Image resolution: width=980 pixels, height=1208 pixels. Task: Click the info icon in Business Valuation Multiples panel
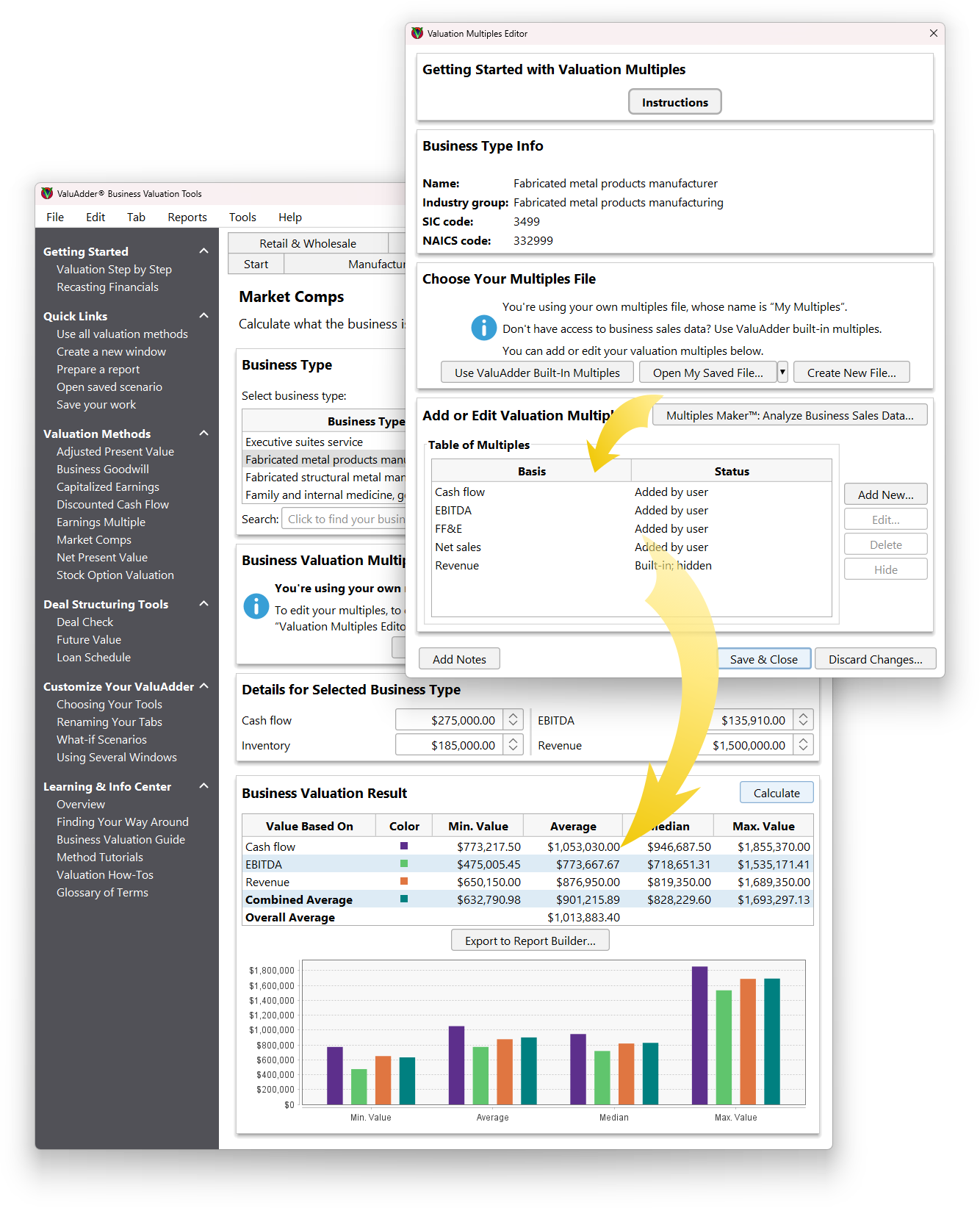coord(256,606)
